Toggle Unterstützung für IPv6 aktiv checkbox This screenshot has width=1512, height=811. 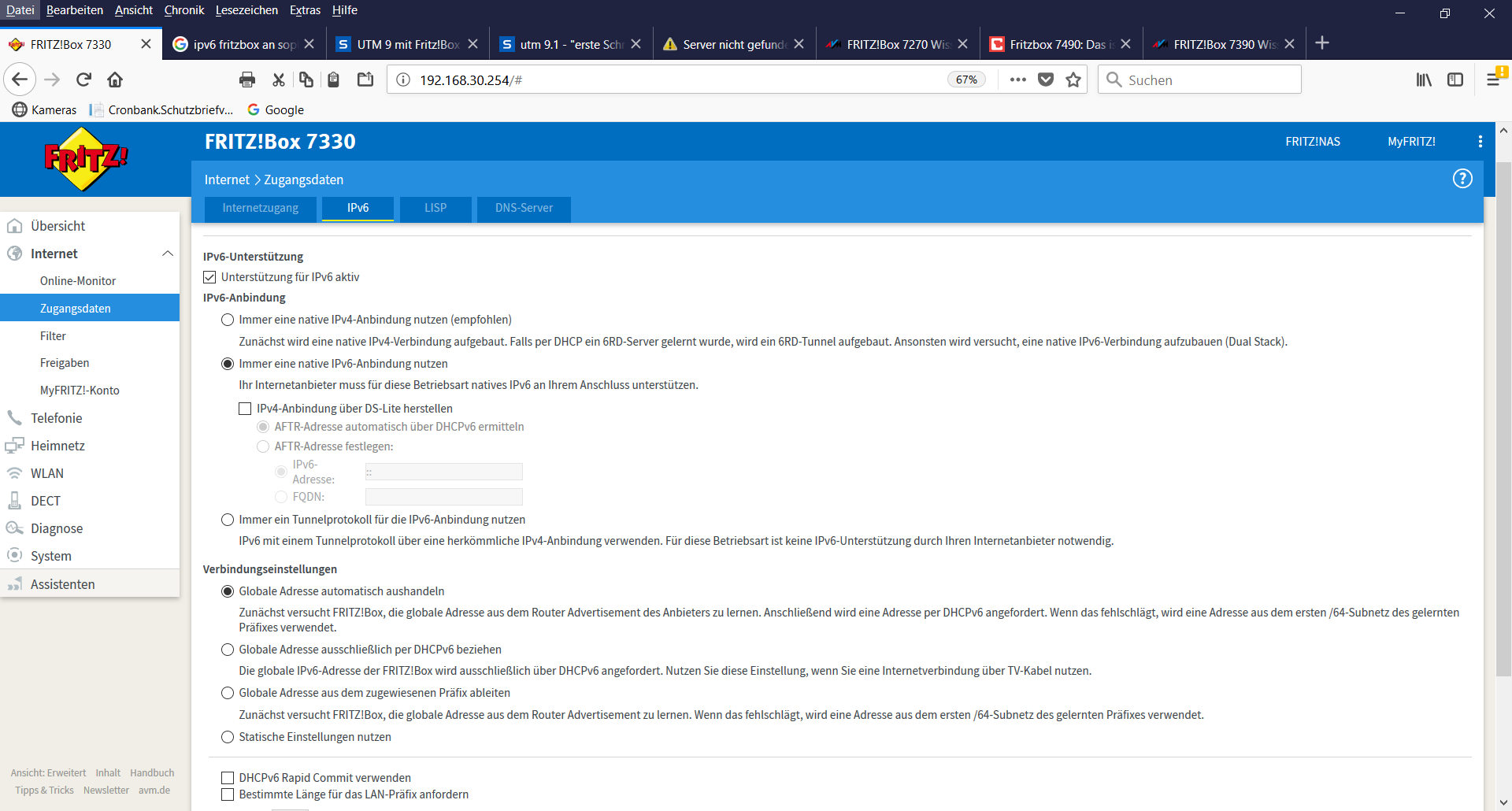[209, 277]
